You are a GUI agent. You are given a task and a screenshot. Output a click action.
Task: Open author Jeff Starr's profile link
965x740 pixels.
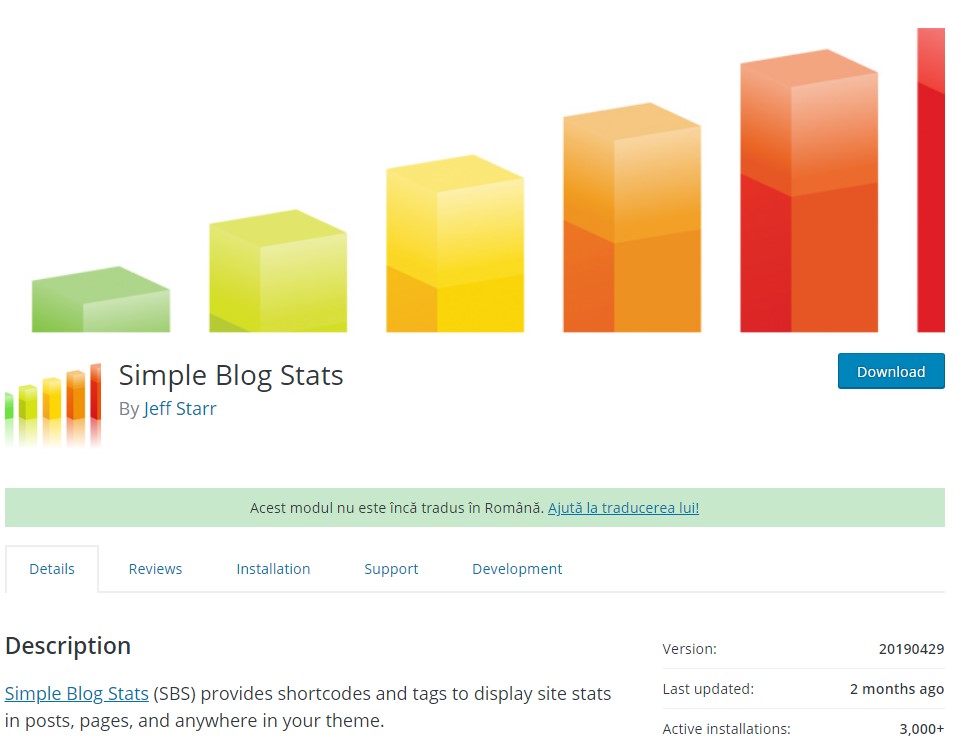[x=180, y=408]
